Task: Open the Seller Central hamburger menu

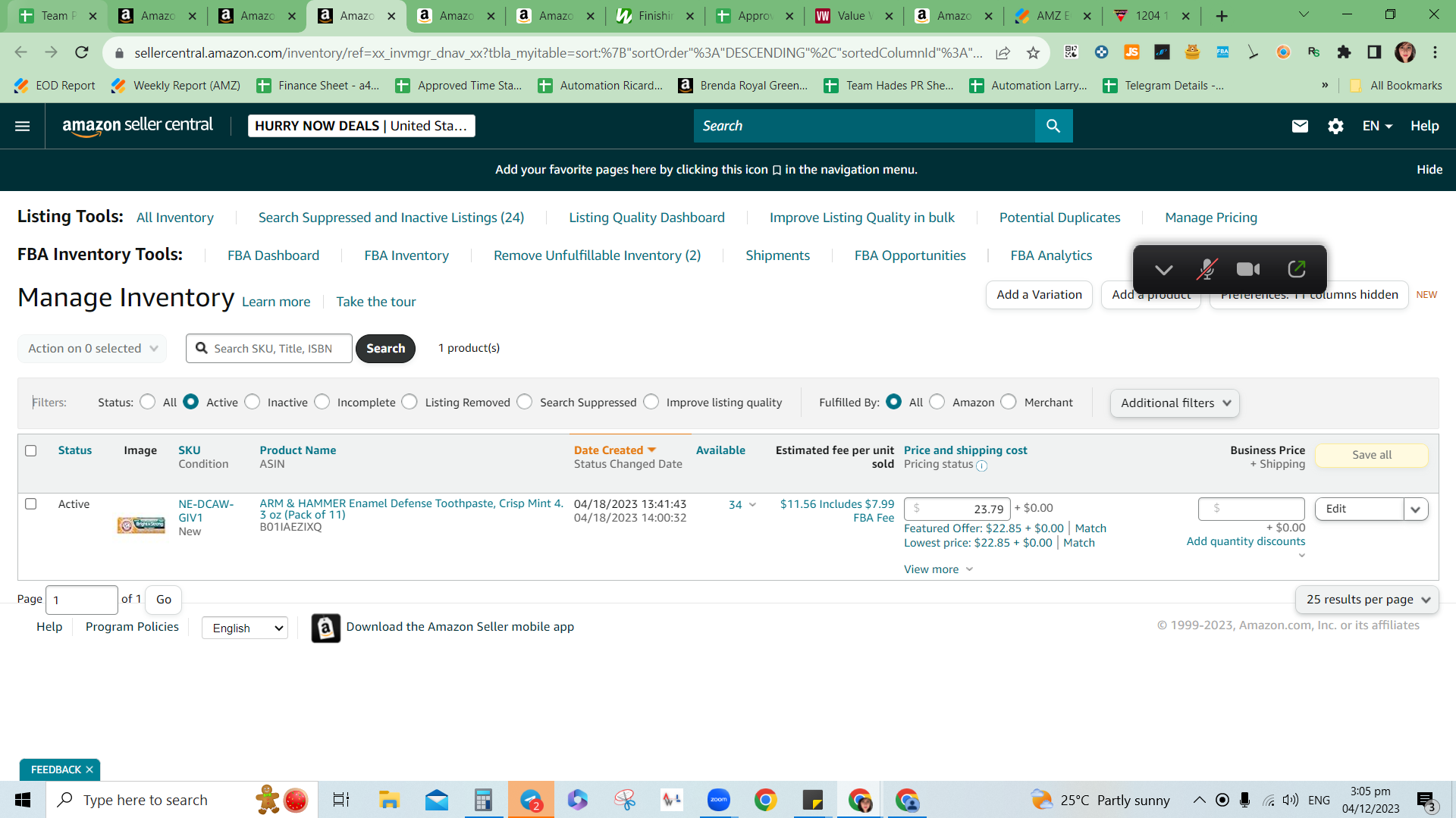Action: (23, 126)
